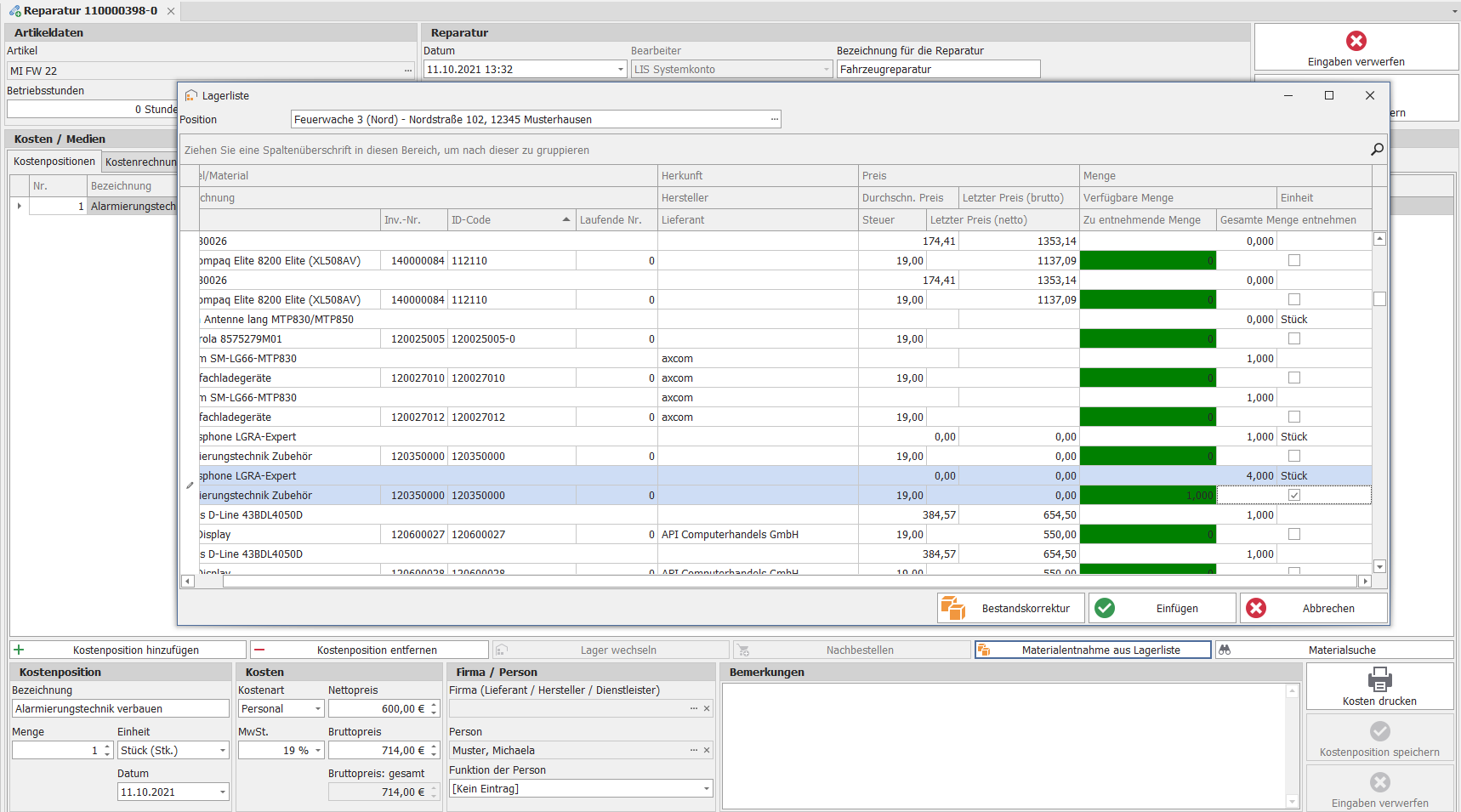The width and height of the screenshot is (1461, 812).
Task: Tick the checkbox for Inv.-Nr. 120025005 row
Action: [x=1294, y=338]
